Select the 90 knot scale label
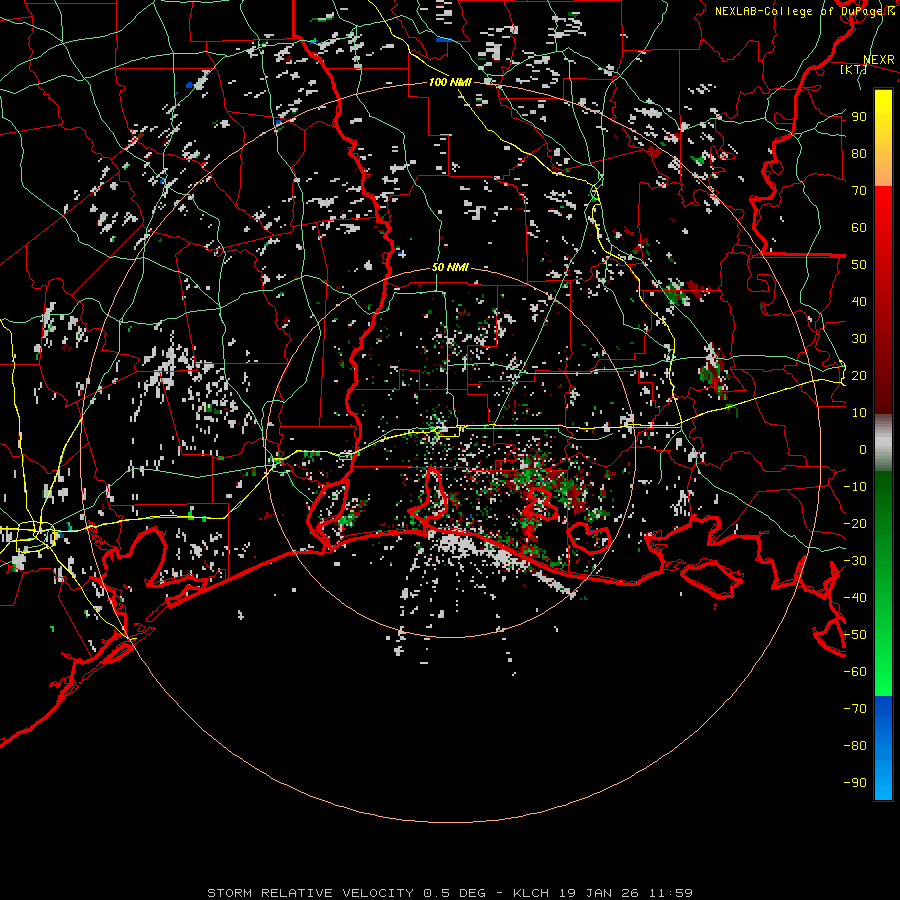Image resolution: width=900 pixels, height=900 pixels. tap(859, 117)
